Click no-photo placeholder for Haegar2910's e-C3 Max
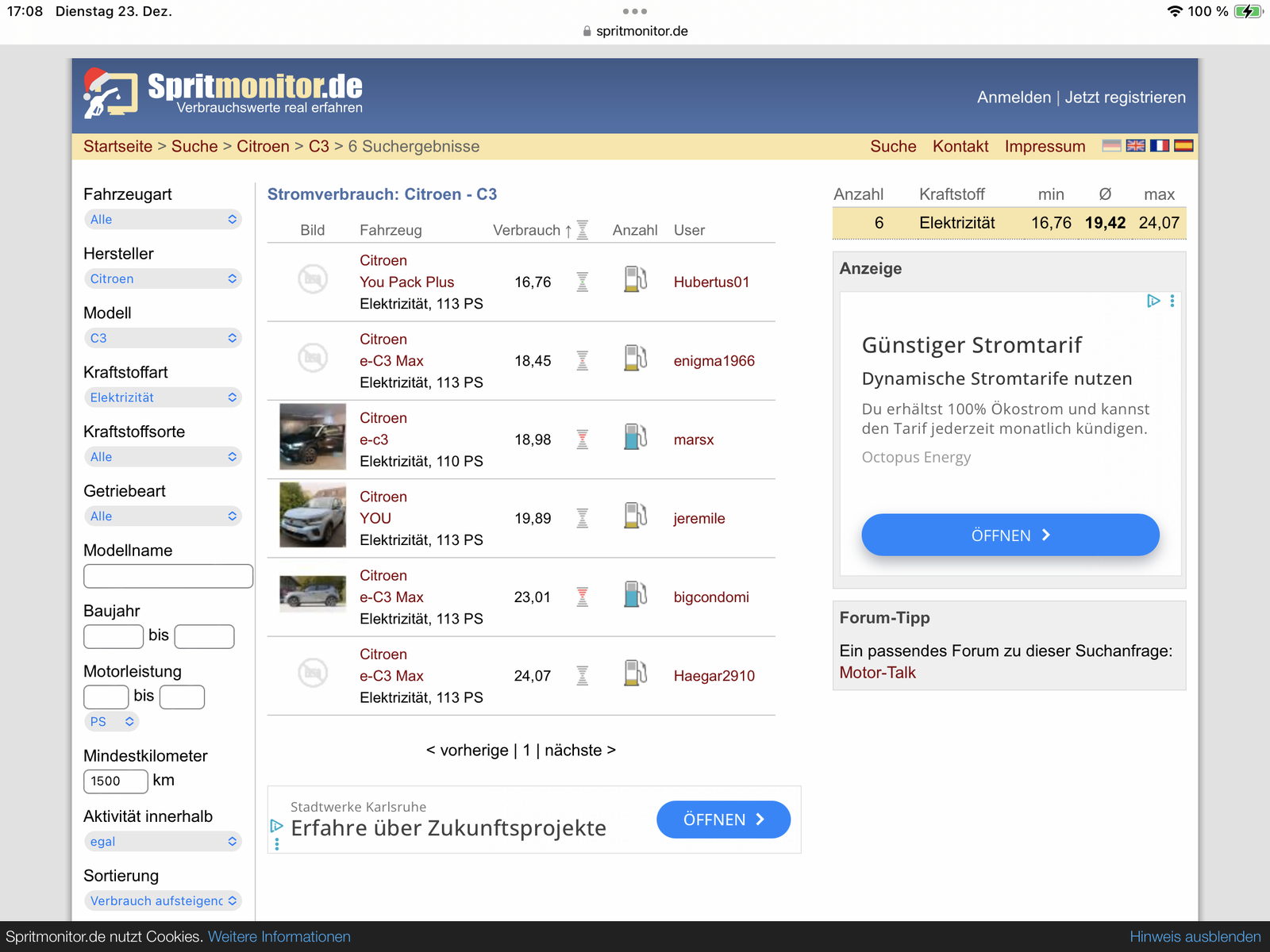The width and height of the screenshot is (1270, 952). click(x=313, y=673)
